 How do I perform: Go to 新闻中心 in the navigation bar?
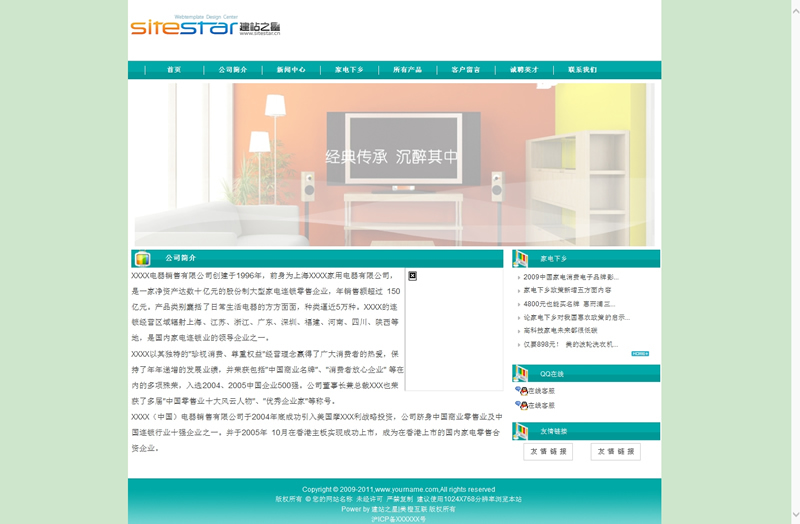291,70
